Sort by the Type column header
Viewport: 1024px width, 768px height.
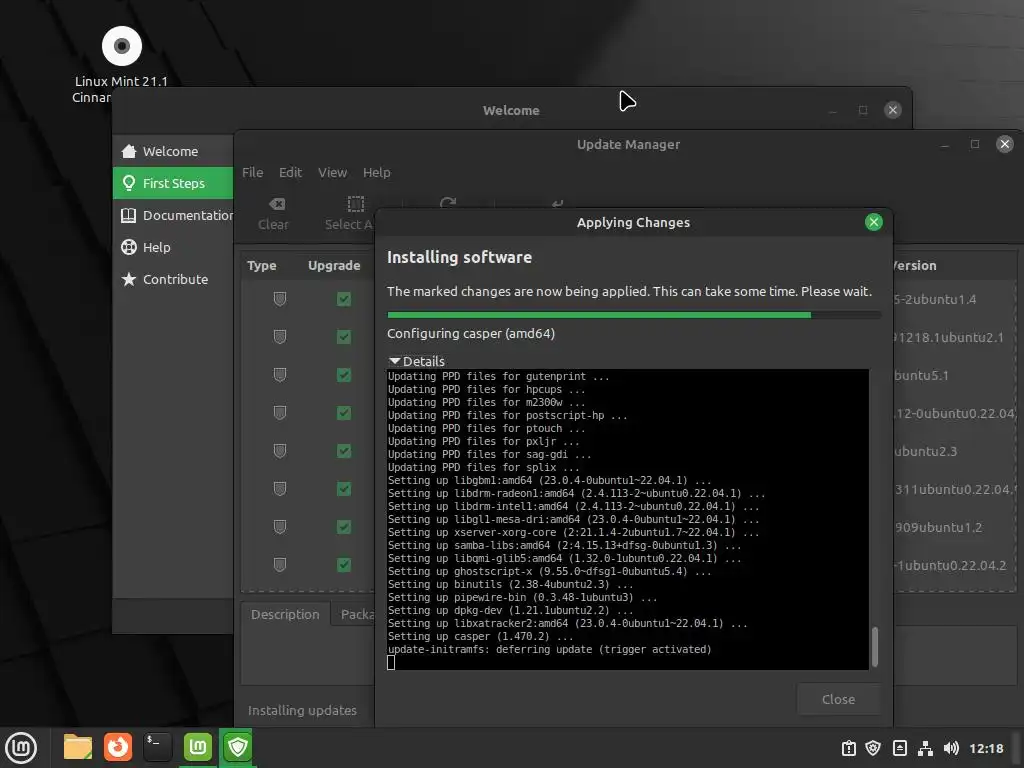262,266
